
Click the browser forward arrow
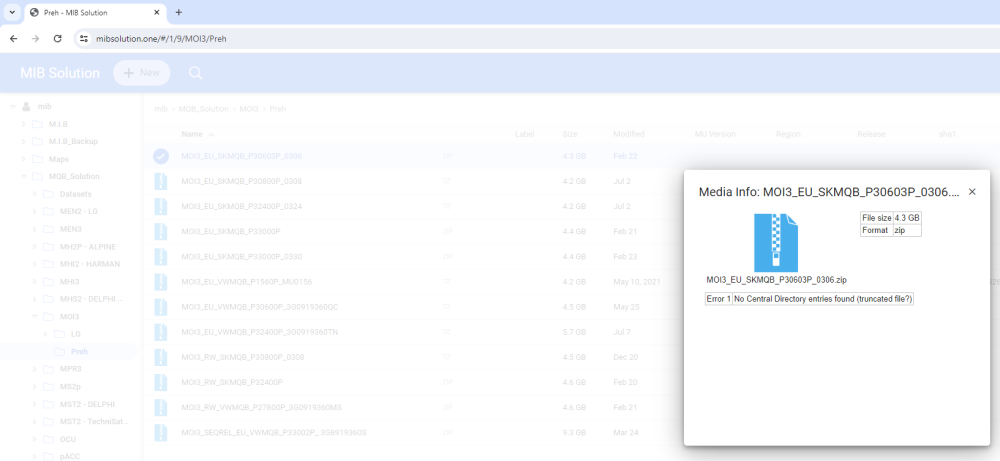(36, 38)
